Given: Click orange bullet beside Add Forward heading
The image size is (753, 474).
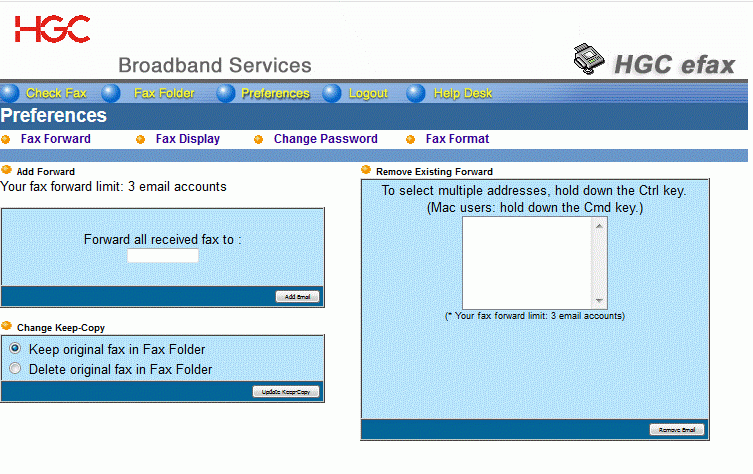Looking at the screenshot, I should click(6, 170).
